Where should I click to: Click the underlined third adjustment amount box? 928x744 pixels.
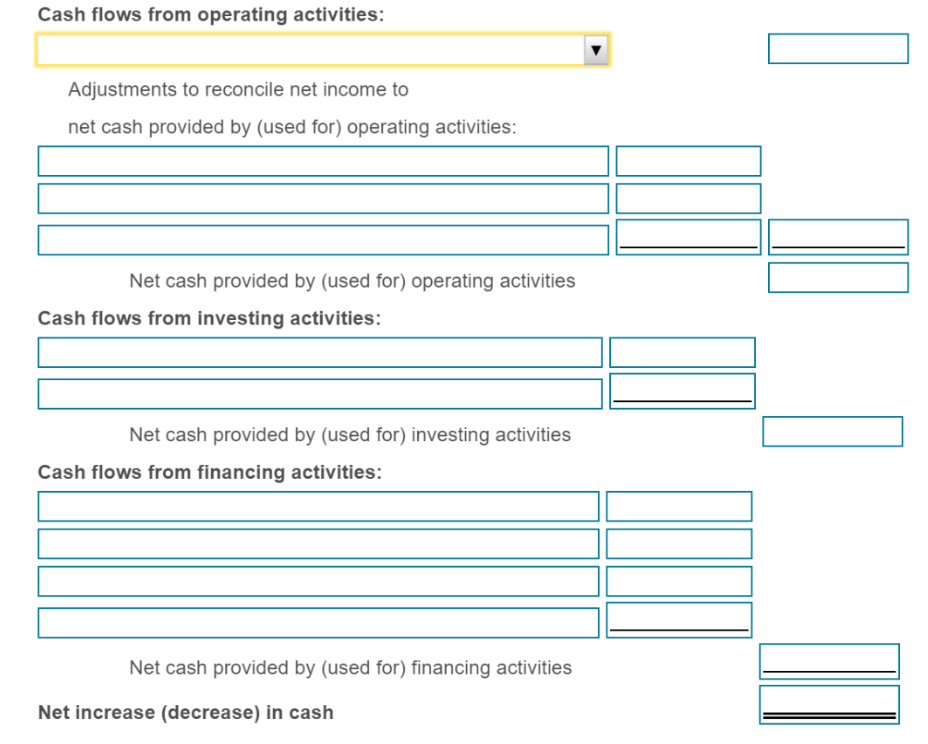coord(688,236)
